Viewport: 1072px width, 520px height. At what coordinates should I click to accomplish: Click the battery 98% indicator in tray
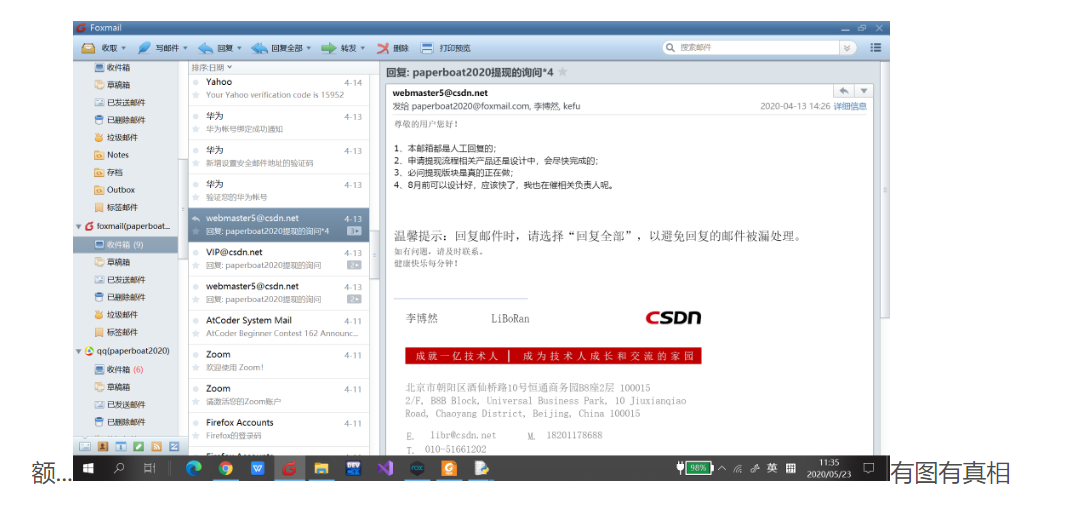[699, 468]
